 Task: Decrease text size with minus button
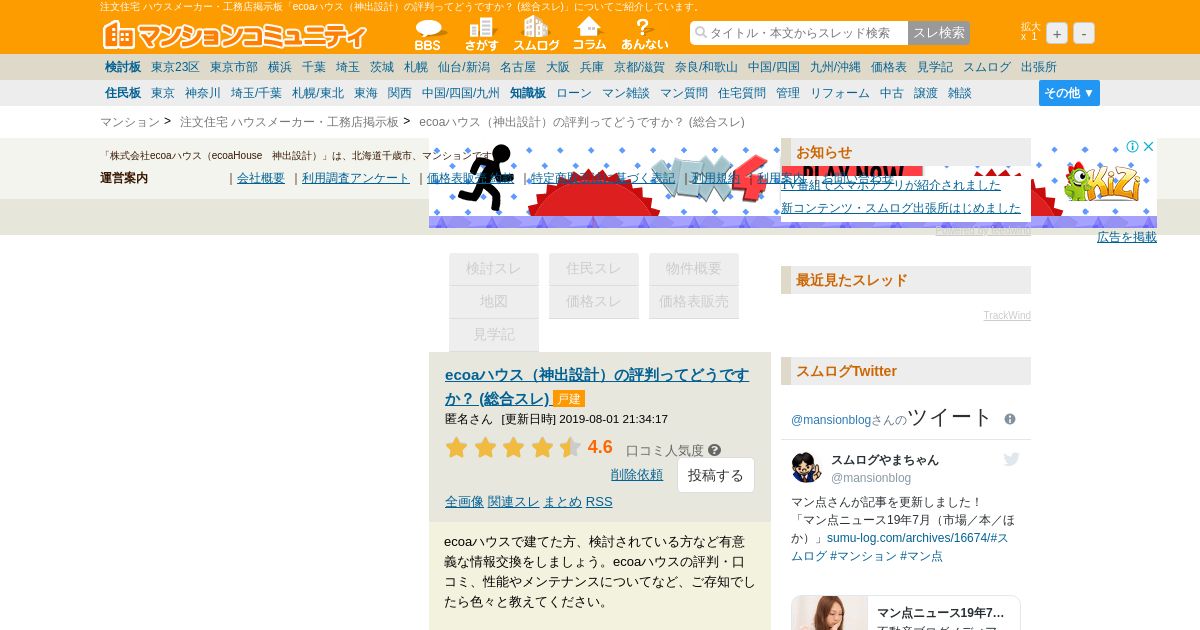[x=1084, y=33]
